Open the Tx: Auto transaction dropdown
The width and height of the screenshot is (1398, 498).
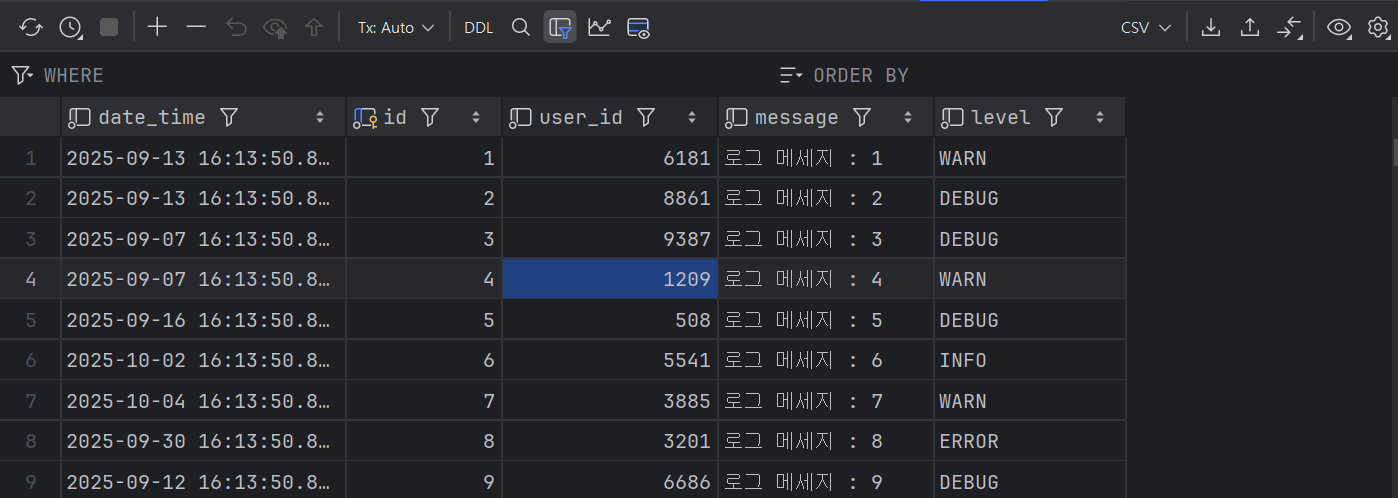point(396,28)
